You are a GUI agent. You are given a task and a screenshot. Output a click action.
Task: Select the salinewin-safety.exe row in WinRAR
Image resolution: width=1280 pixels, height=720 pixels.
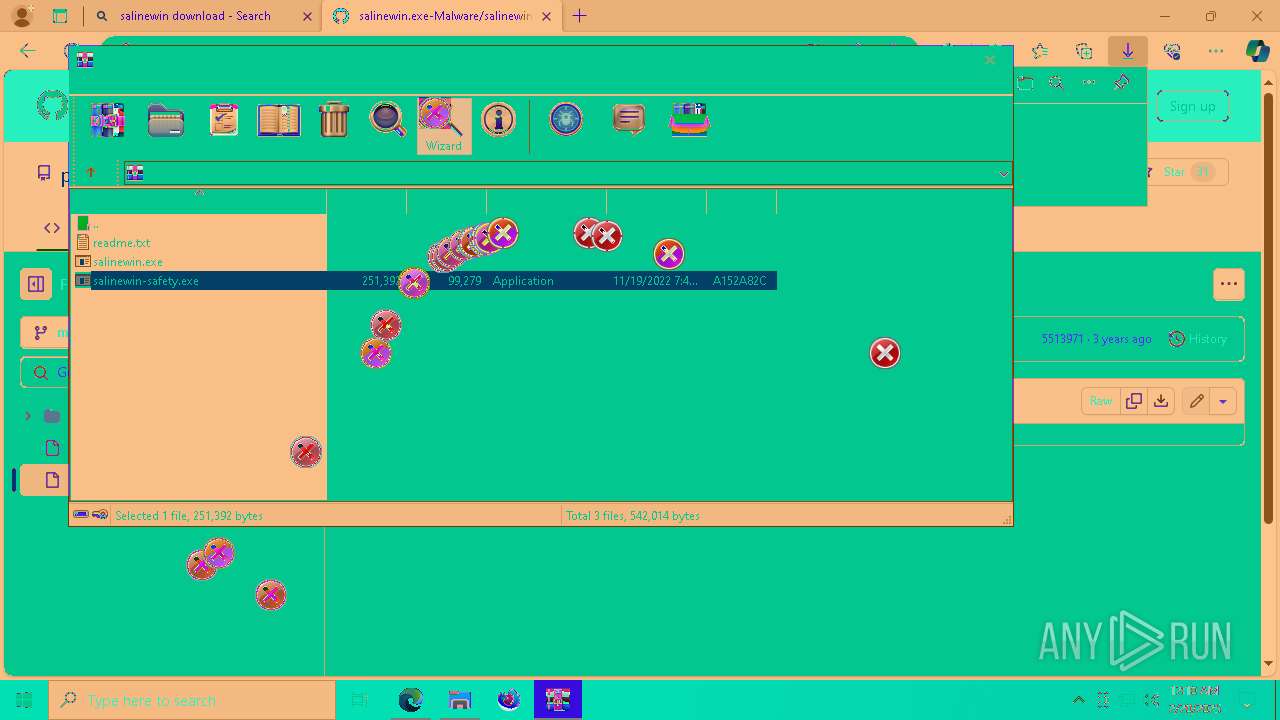tap(426, 281)
